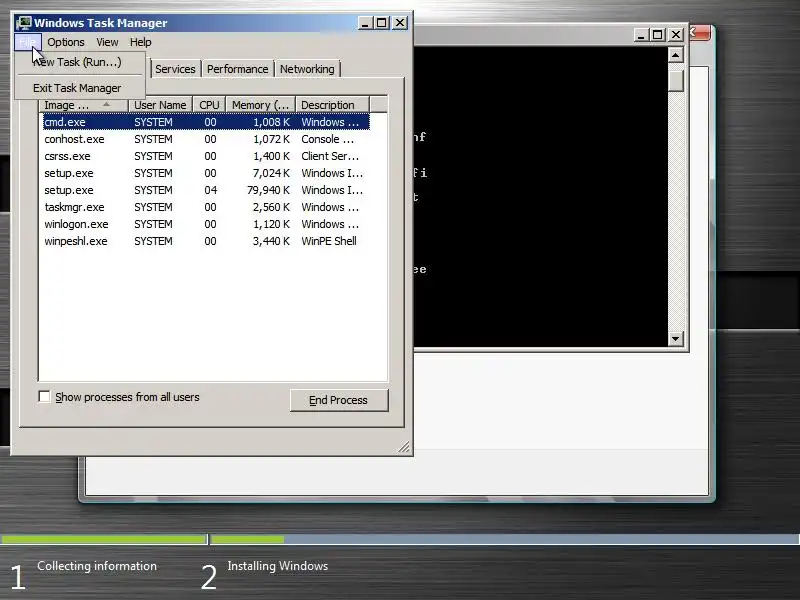Image resolution: width=800 pixels, height=600 pixels.
Task: Click the Installing Windows progress bar
Action: pos(505,539)
